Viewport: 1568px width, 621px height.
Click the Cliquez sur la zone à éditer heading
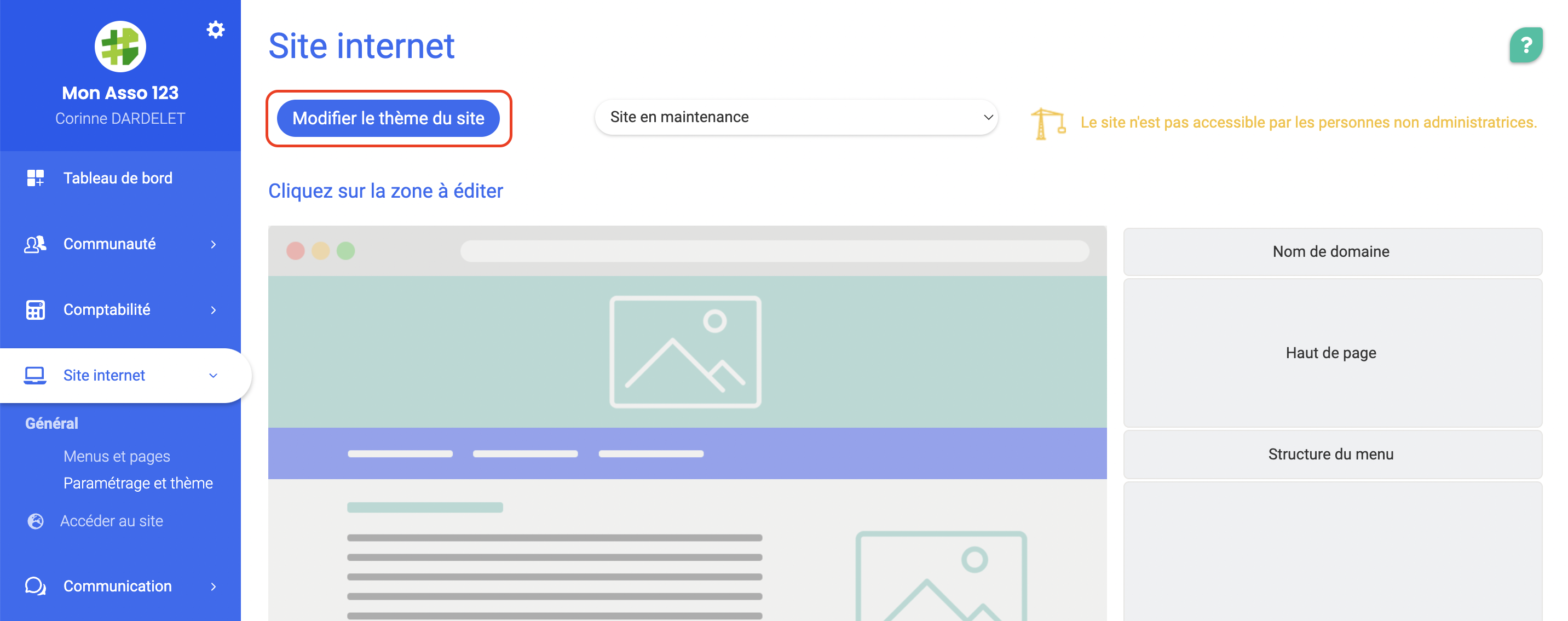click(x=386, y=191)
